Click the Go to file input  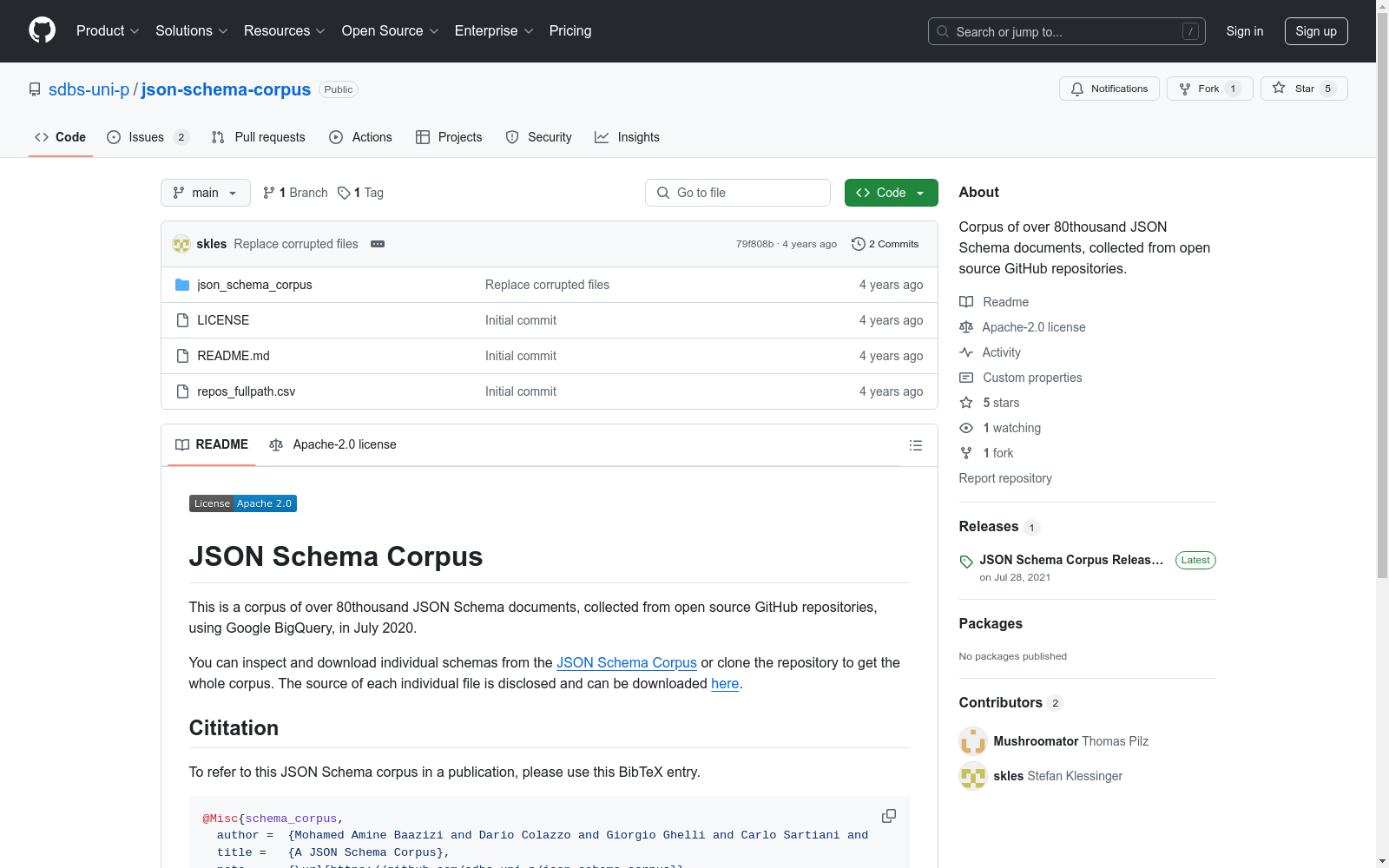click(738, 193)
